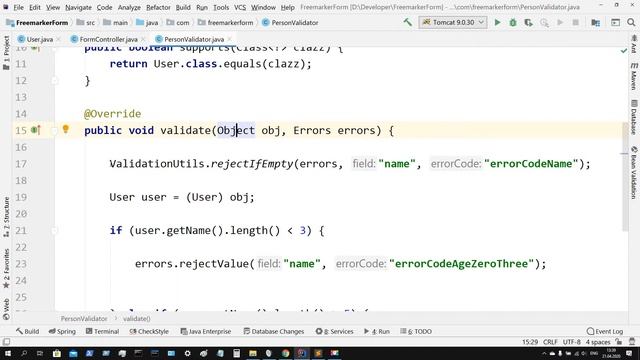Click the Build Project hammer icon
The width and height of the screenshot is (640, 360).
407,22
